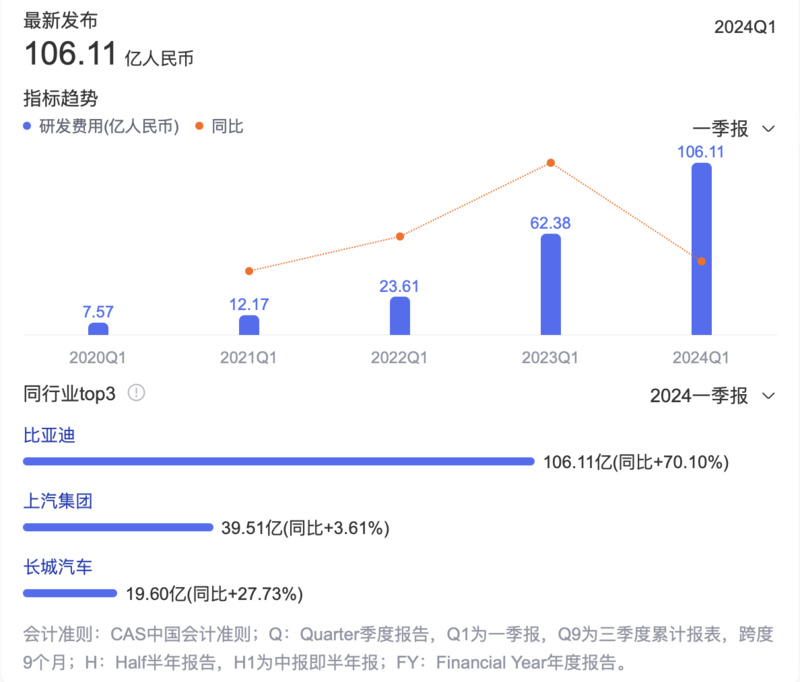Viewport: 800px width, 682px height.
Task: Click the 长城汽车 19.60亿 progress bar
Action: [x=70, y=593]
